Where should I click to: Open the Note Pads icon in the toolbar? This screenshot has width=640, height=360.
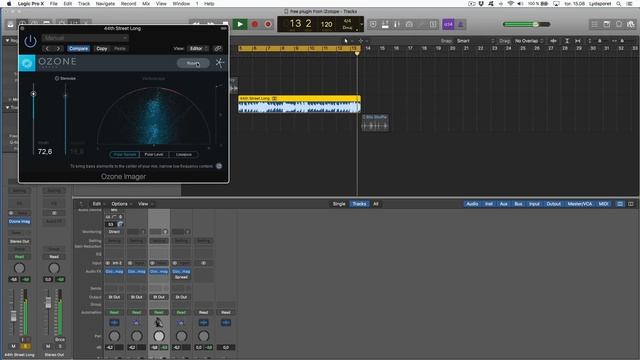[x=607, y=24]
